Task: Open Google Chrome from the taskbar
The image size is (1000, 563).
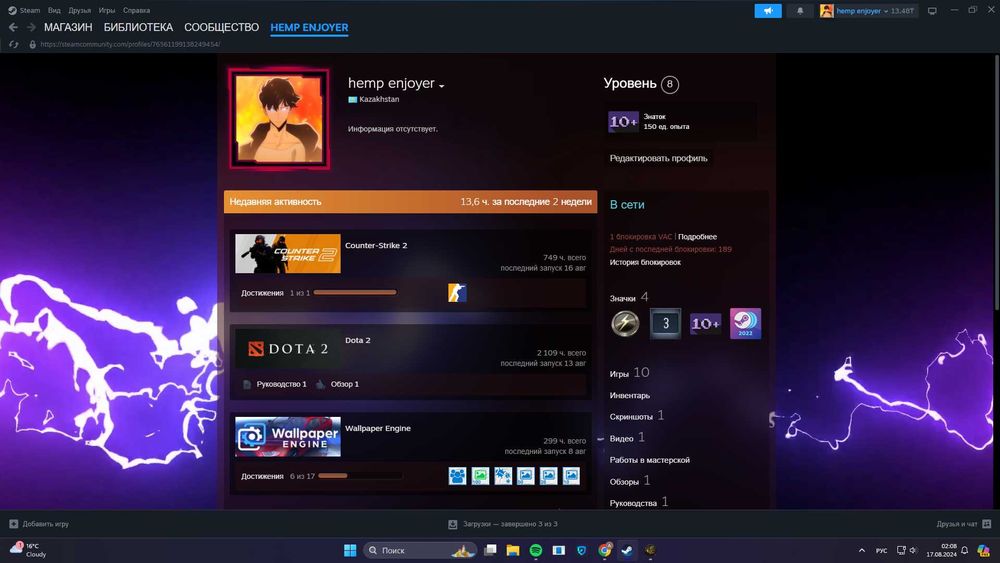Action: click(605, 550)
